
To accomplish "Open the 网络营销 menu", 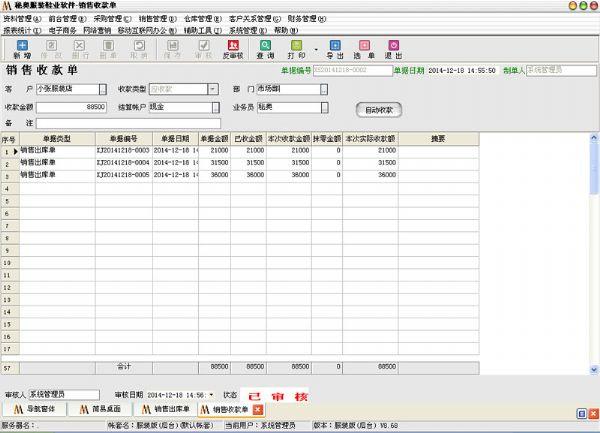I will pos(97,30).
